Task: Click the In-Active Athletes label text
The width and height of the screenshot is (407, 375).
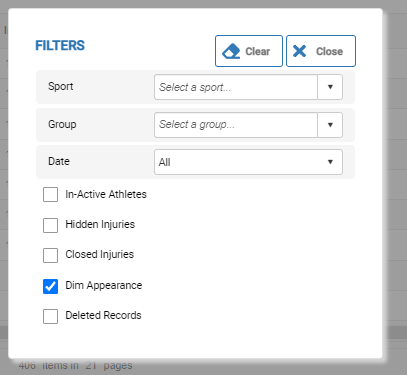Action: tap(106, 194)
